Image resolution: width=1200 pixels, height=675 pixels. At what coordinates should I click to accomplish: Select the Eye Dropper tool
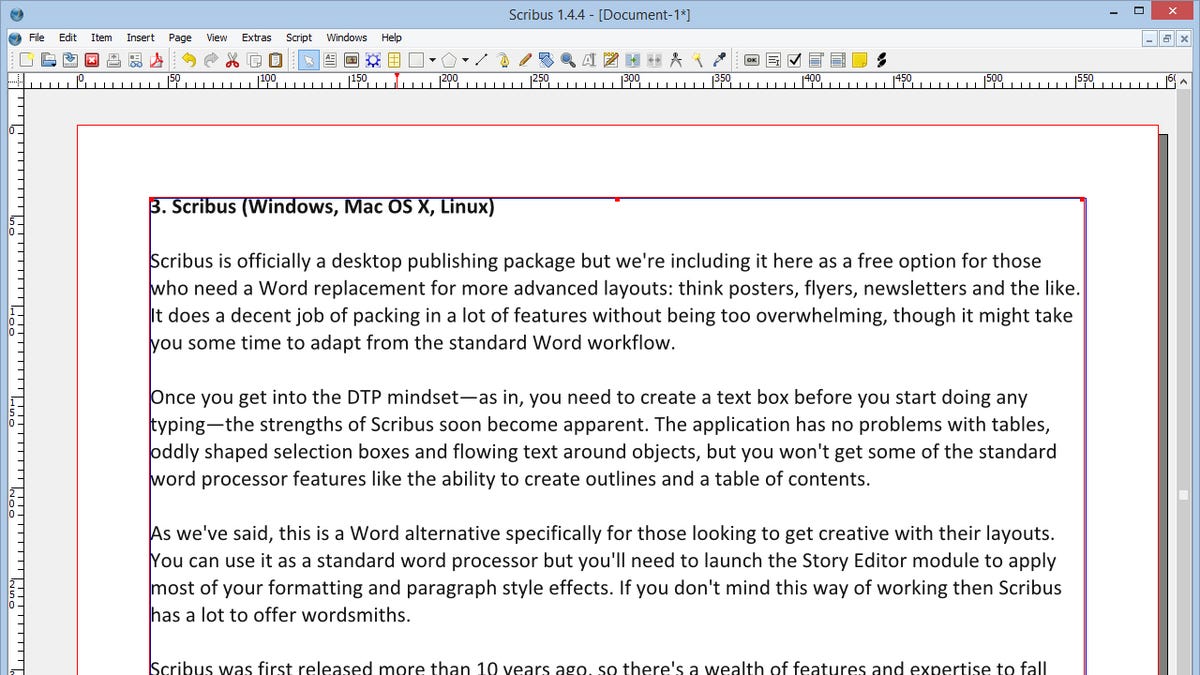[719, 60]
